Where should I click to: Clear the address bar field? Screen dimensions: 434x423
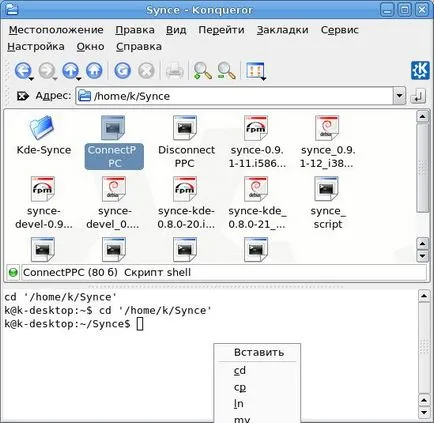pyautogui.click(x=23, y=96)
